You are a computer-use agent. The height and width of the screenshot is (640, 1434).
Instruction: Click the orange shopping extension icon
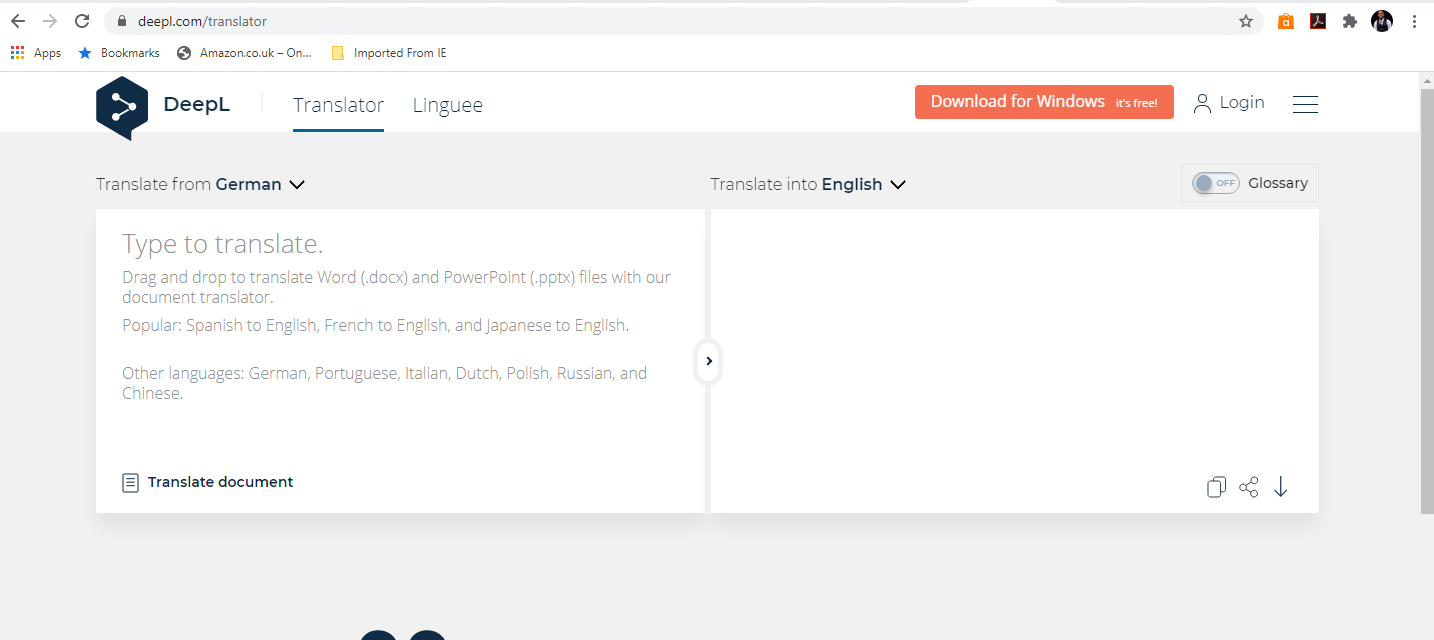point(1286,21)
